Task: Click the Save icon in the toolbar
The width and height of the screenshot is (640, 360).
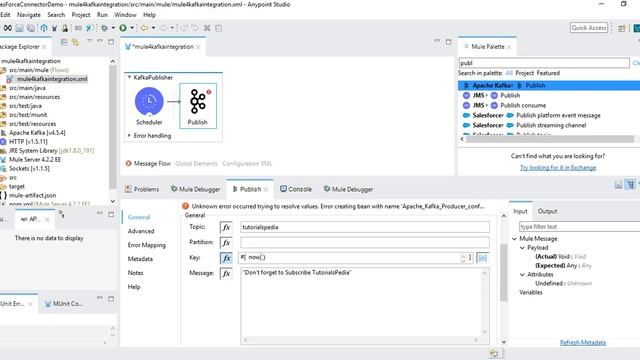Action: 19,28
